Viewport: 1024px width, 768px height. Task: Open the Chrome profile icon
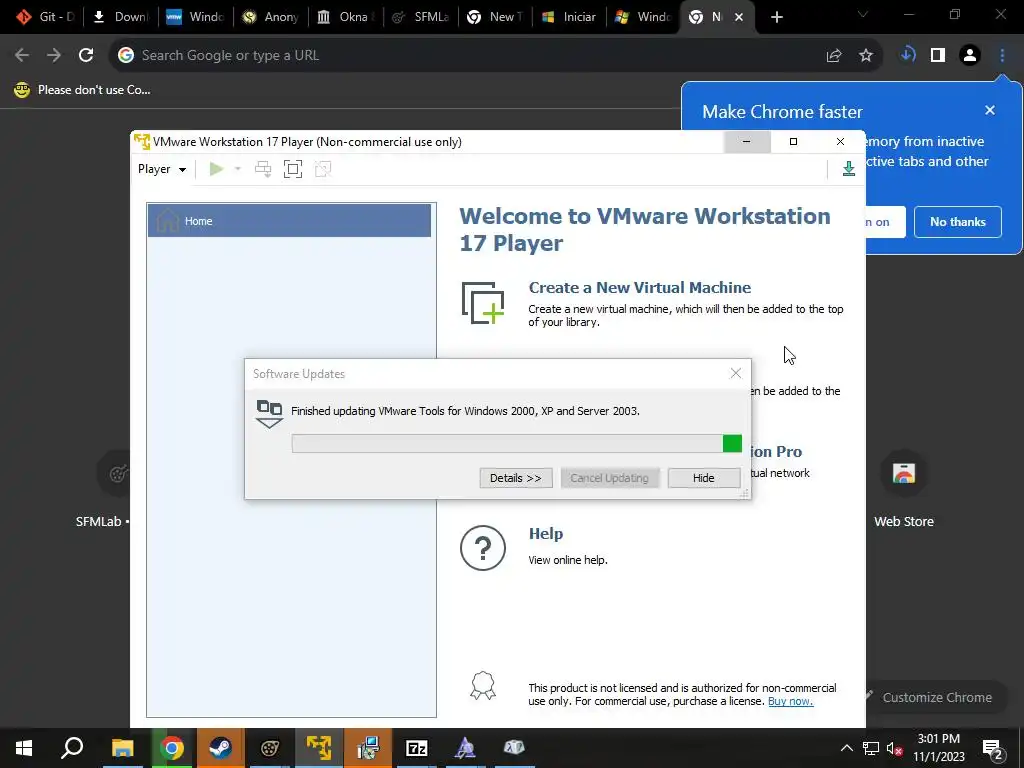[970, 56]
